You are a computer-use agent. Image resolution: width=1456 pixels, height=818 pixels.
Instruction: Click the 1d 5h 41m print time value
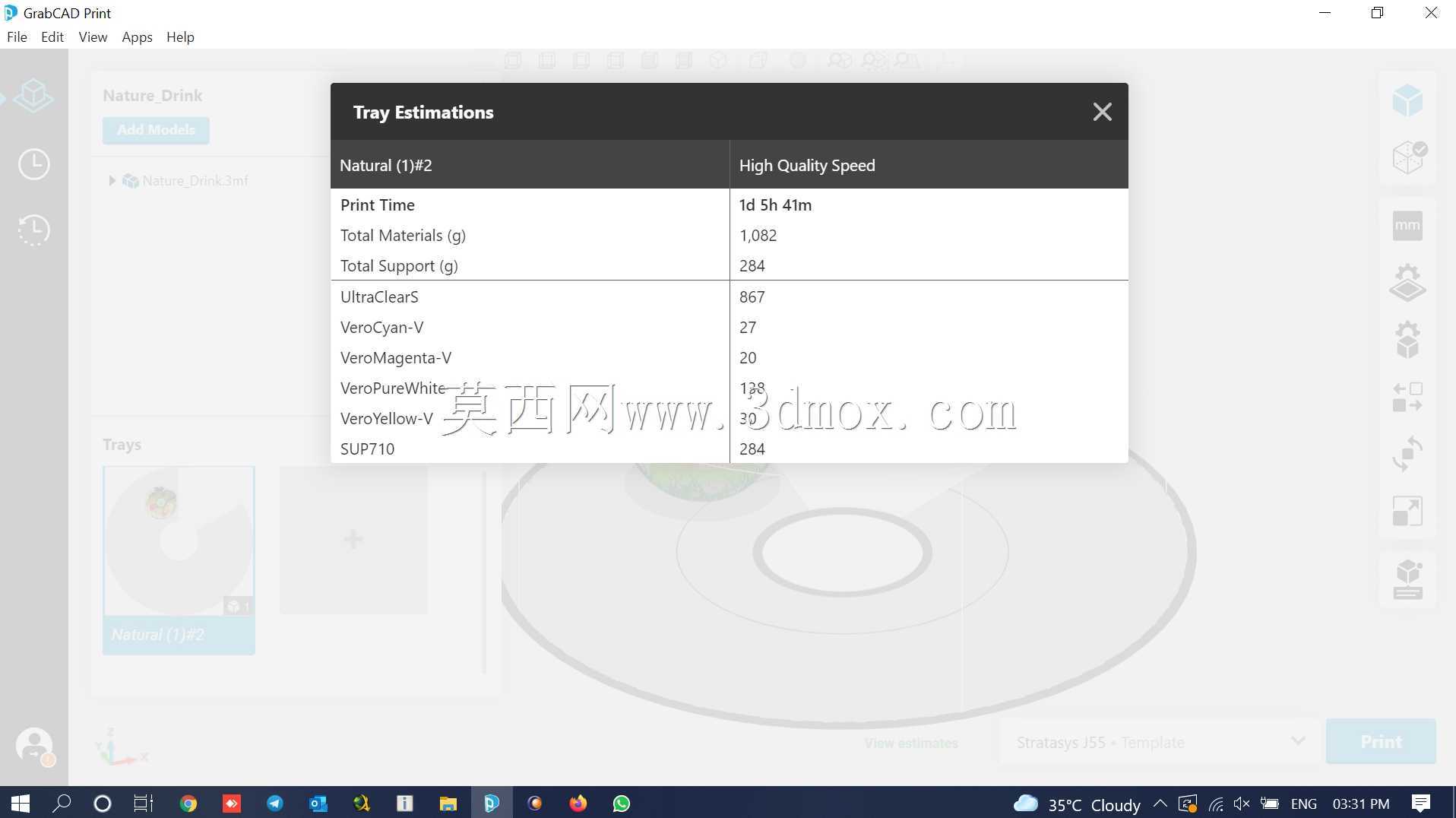(775, 204)
